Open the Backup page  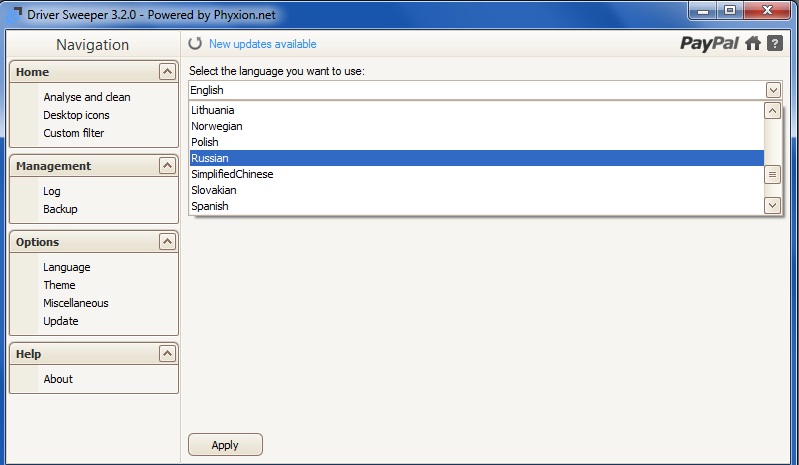pos(60,209)
